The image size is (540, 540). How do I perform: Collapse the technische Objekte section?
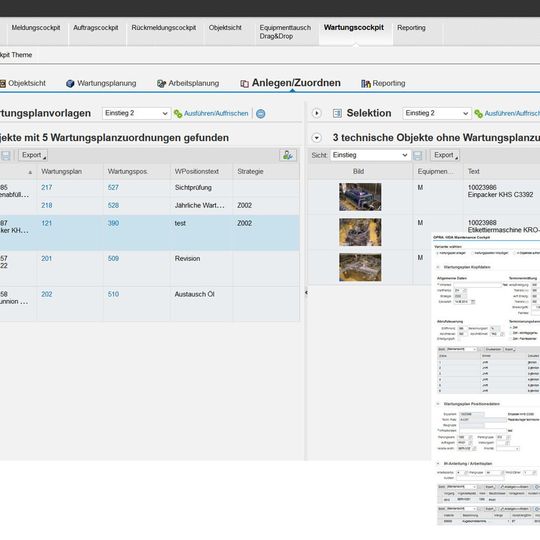click(x=316, y=138)
